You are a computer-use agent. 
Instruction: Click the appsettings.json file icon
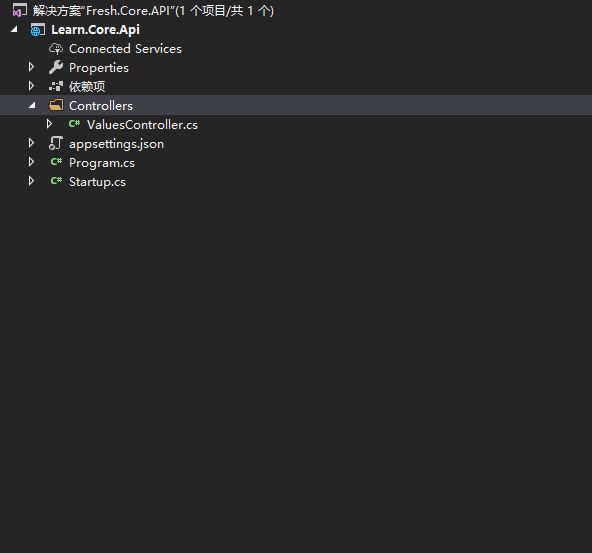pos(56,143)
